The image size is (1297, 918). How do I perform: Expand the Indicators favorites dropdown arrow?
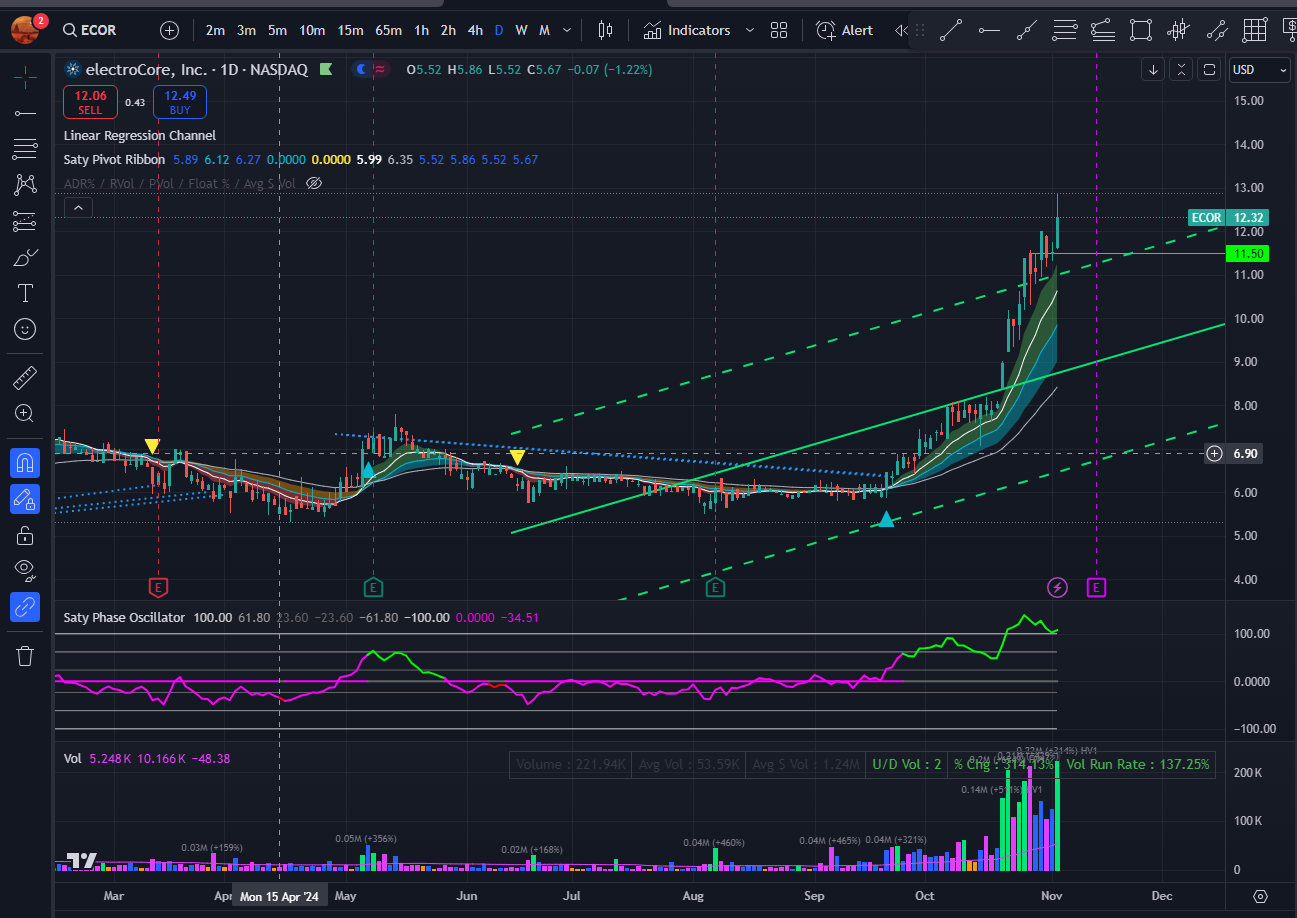(x=750, y=30)
